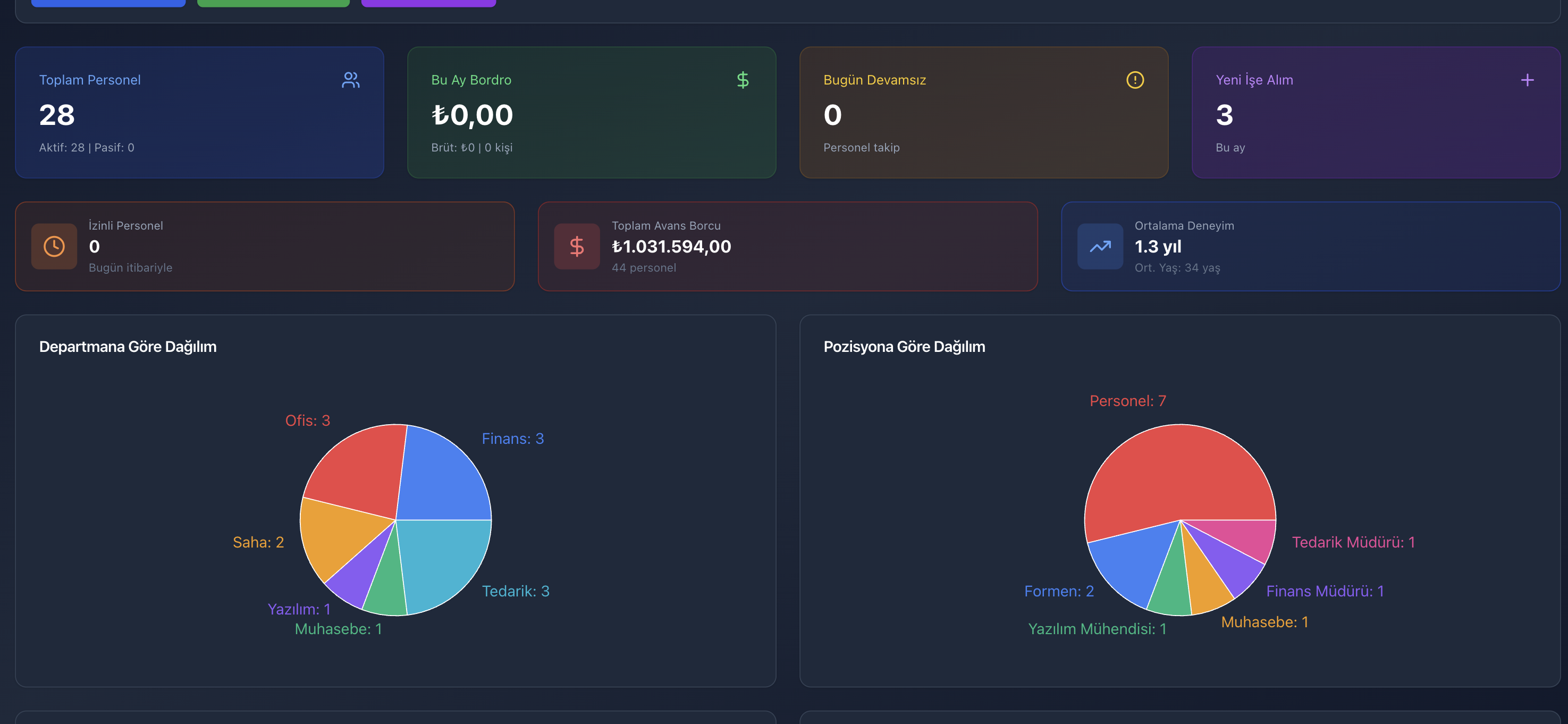Viewport: 1568px width, 724px height.
Task: Open the Toplam Personel card showing 28
Action: pyautogui.click(x=199, y=113)
